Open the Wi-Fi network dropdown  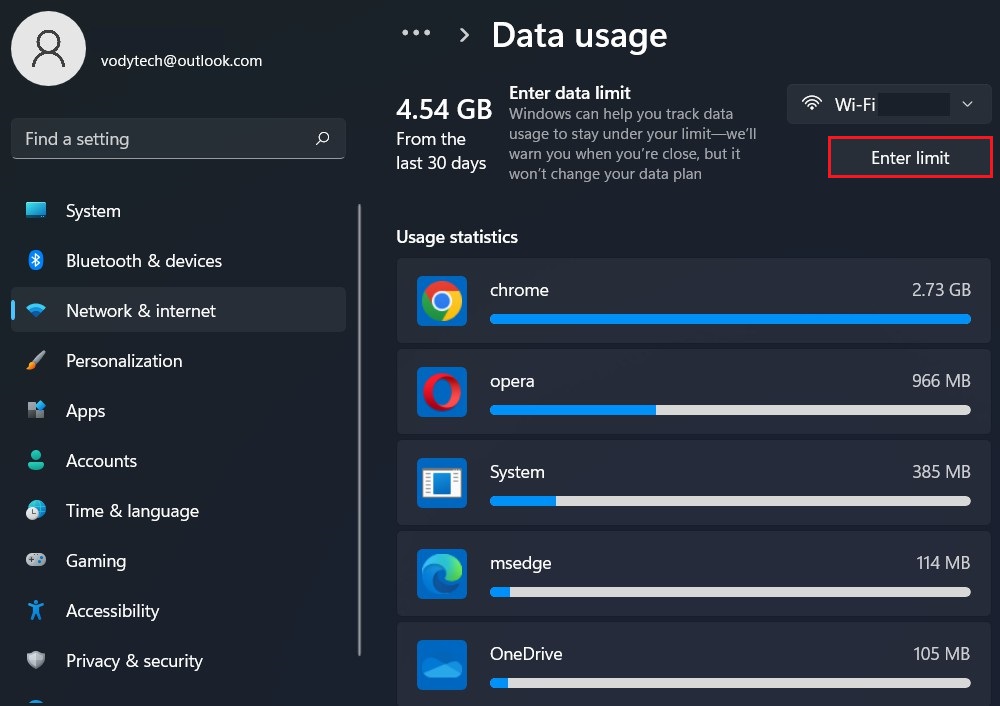point(889,104)
